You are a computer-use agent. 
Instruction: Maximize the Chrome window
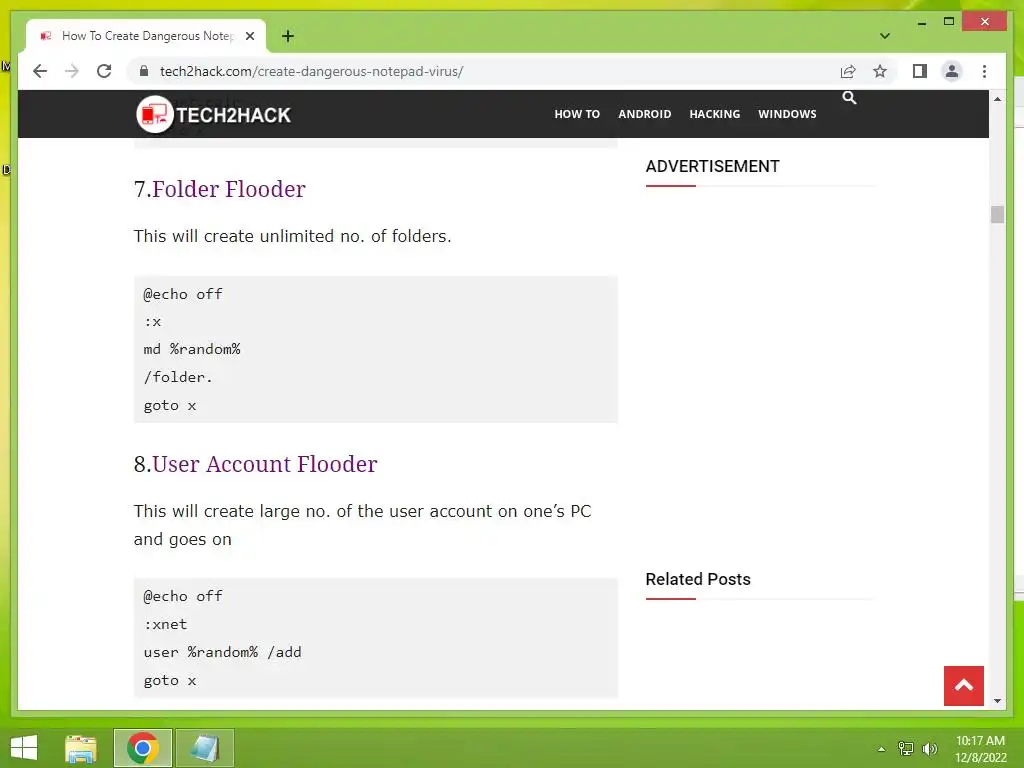coord(949,22)
